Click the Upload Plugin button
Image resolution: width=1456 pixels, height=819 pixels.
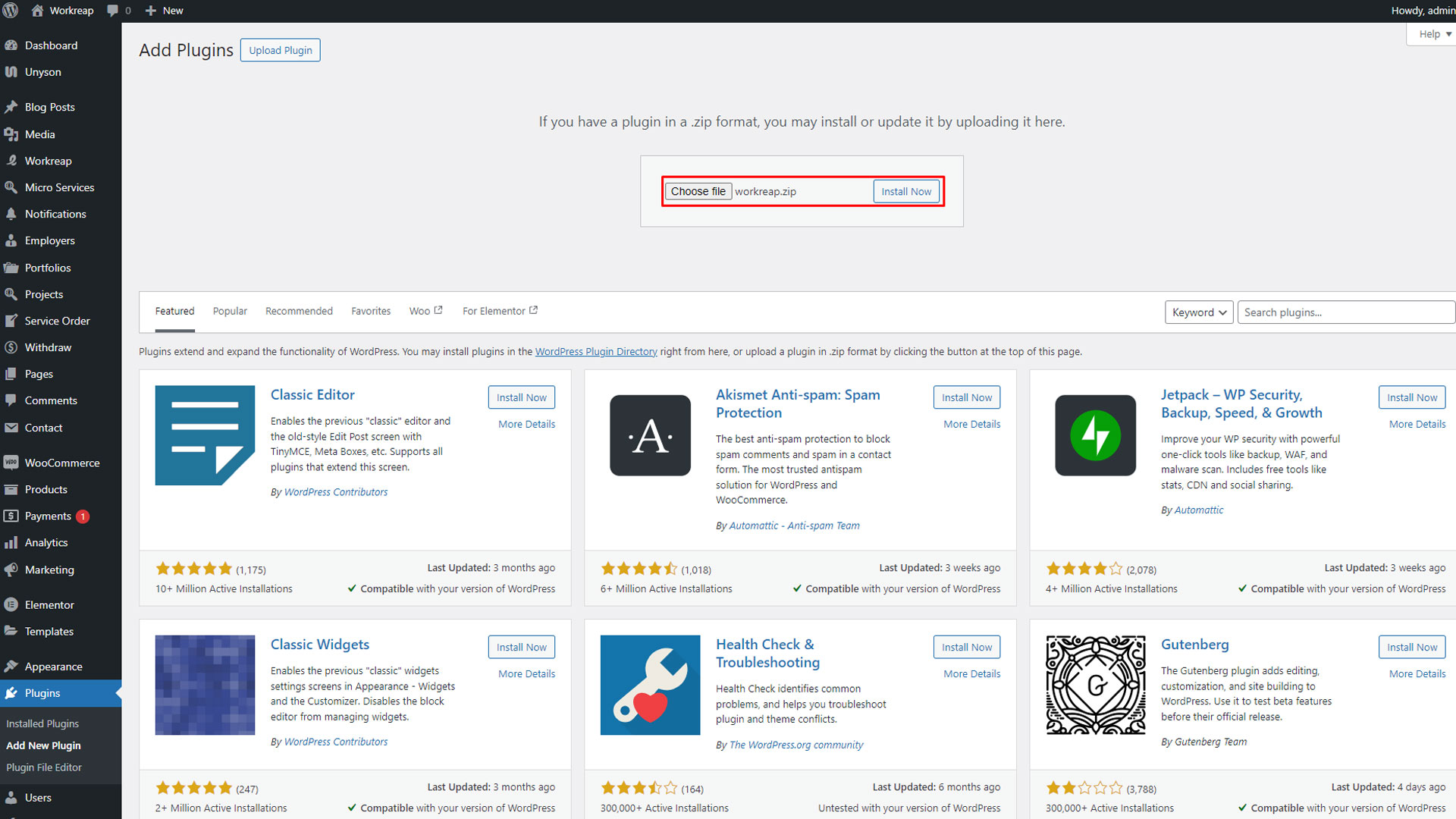281,50
